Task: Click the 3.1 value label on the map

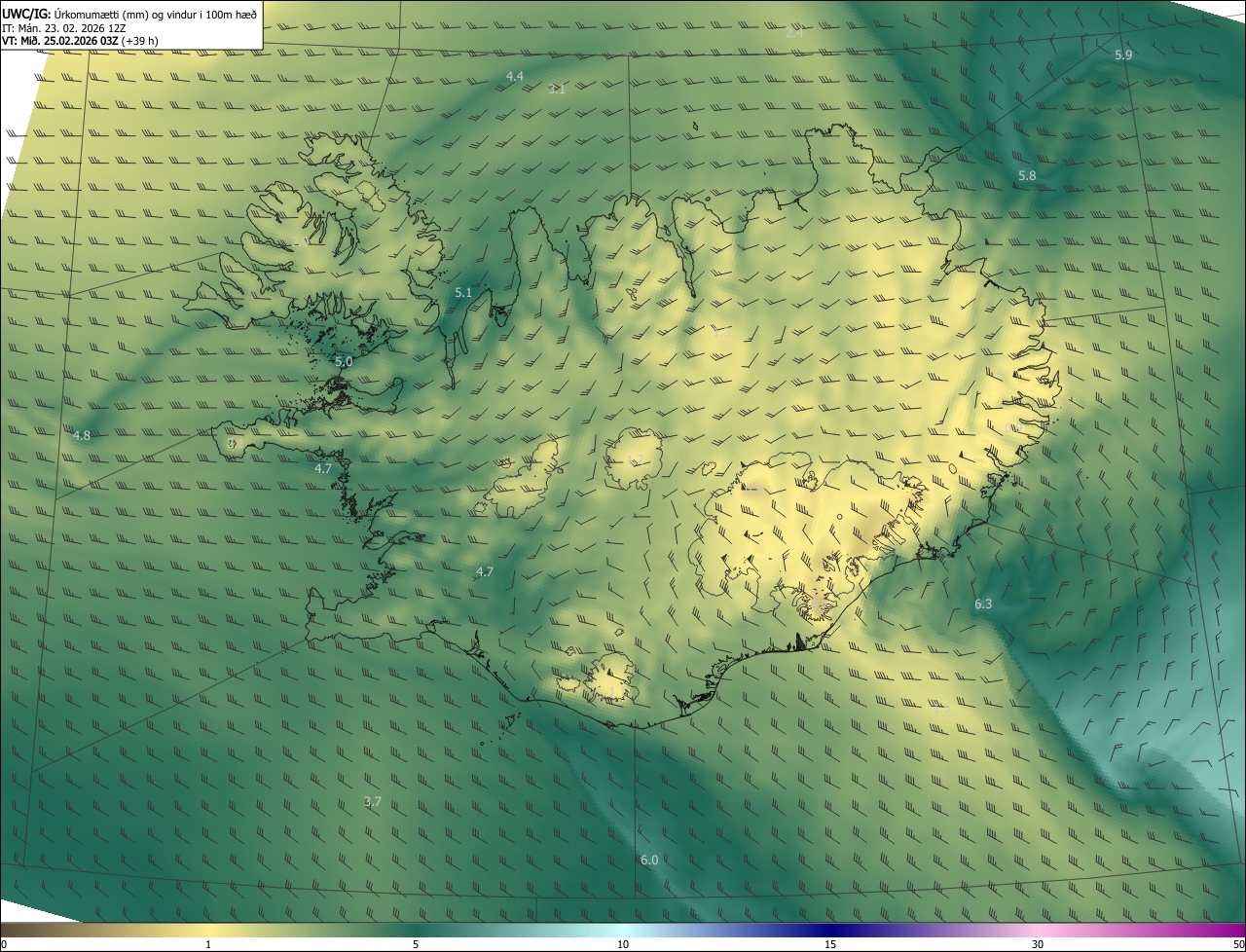Action: click(557, 89)
